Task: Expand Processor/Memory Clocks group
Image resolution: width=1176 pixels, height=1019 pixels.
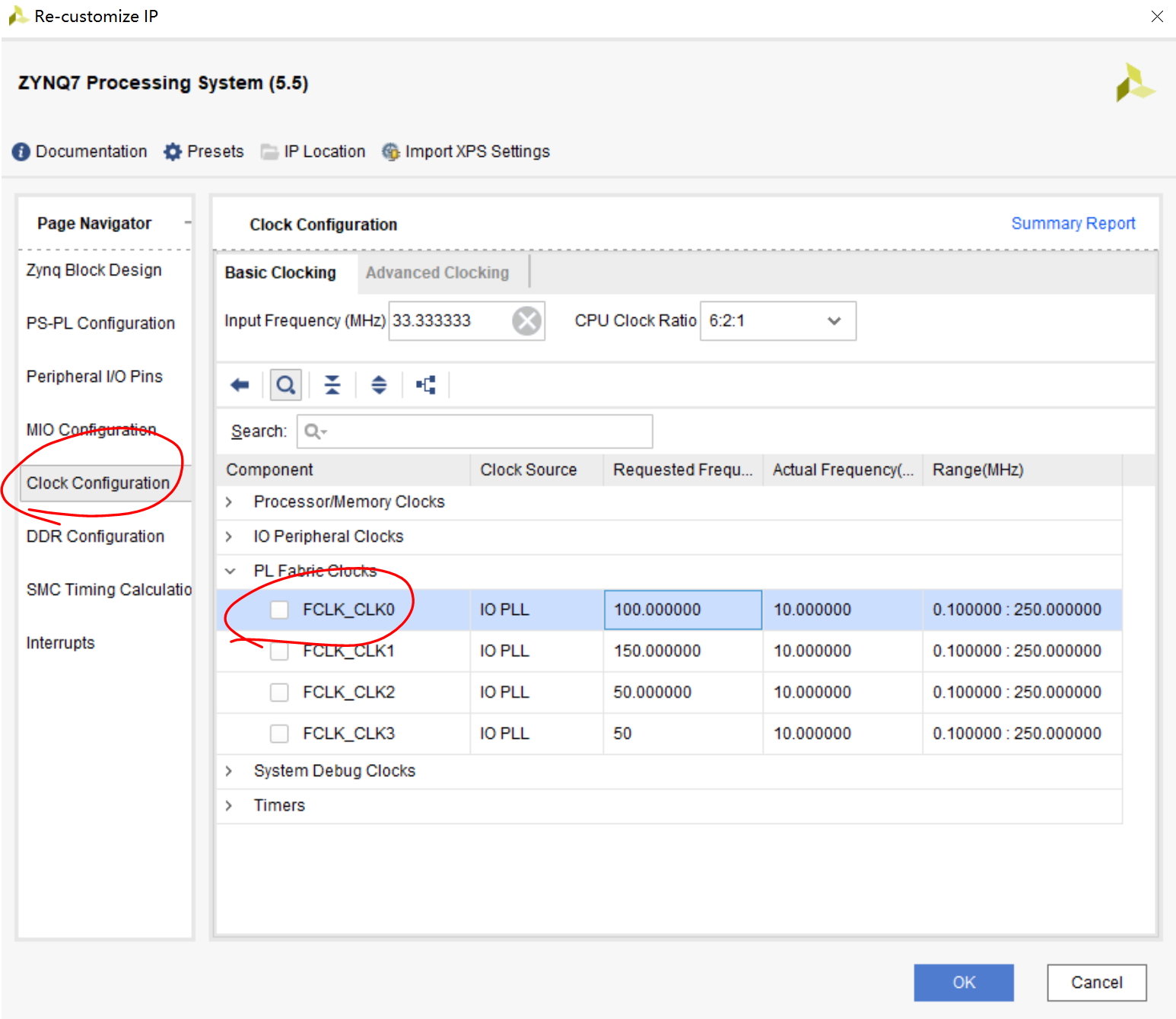Action: point(229,502)
